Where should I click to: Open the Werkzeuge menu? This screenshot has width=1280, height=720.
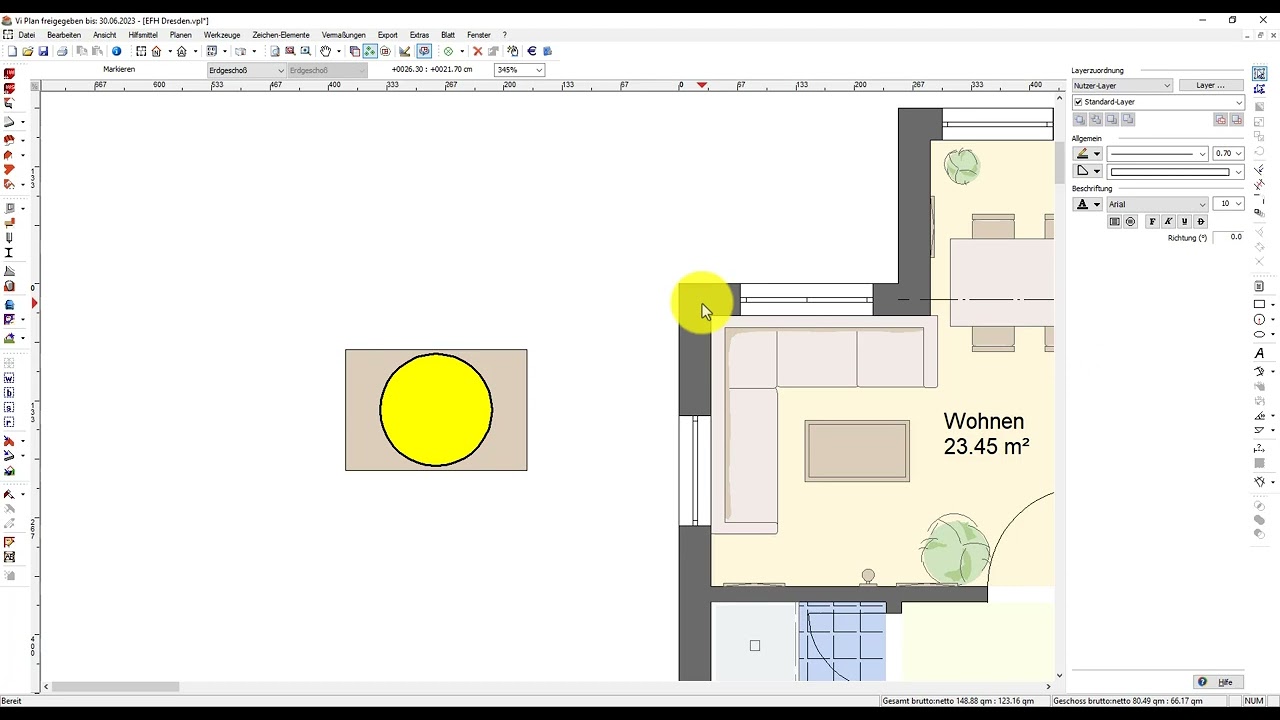[222, 35]
